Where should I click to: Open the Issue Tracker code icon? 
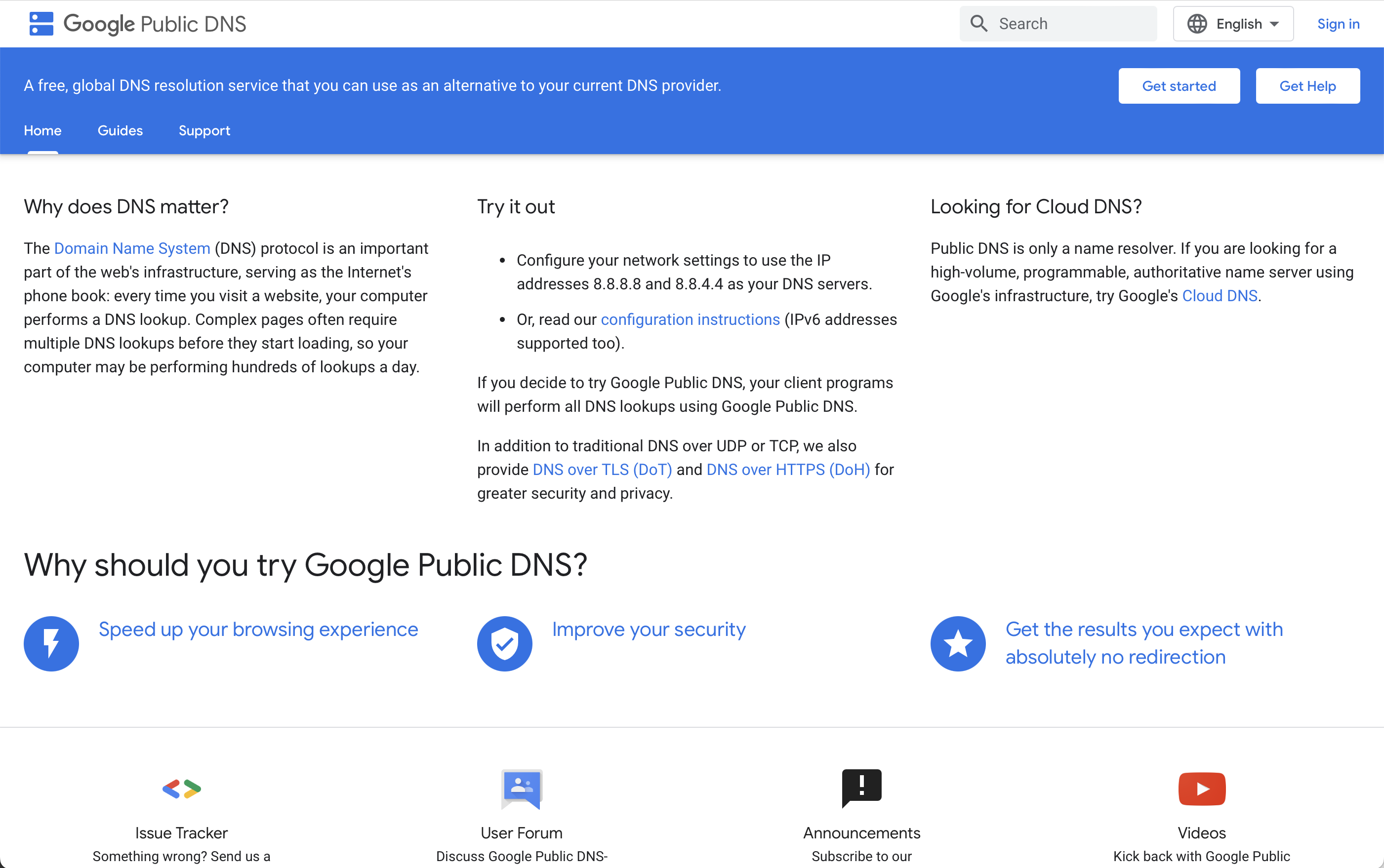click(181, 789)
